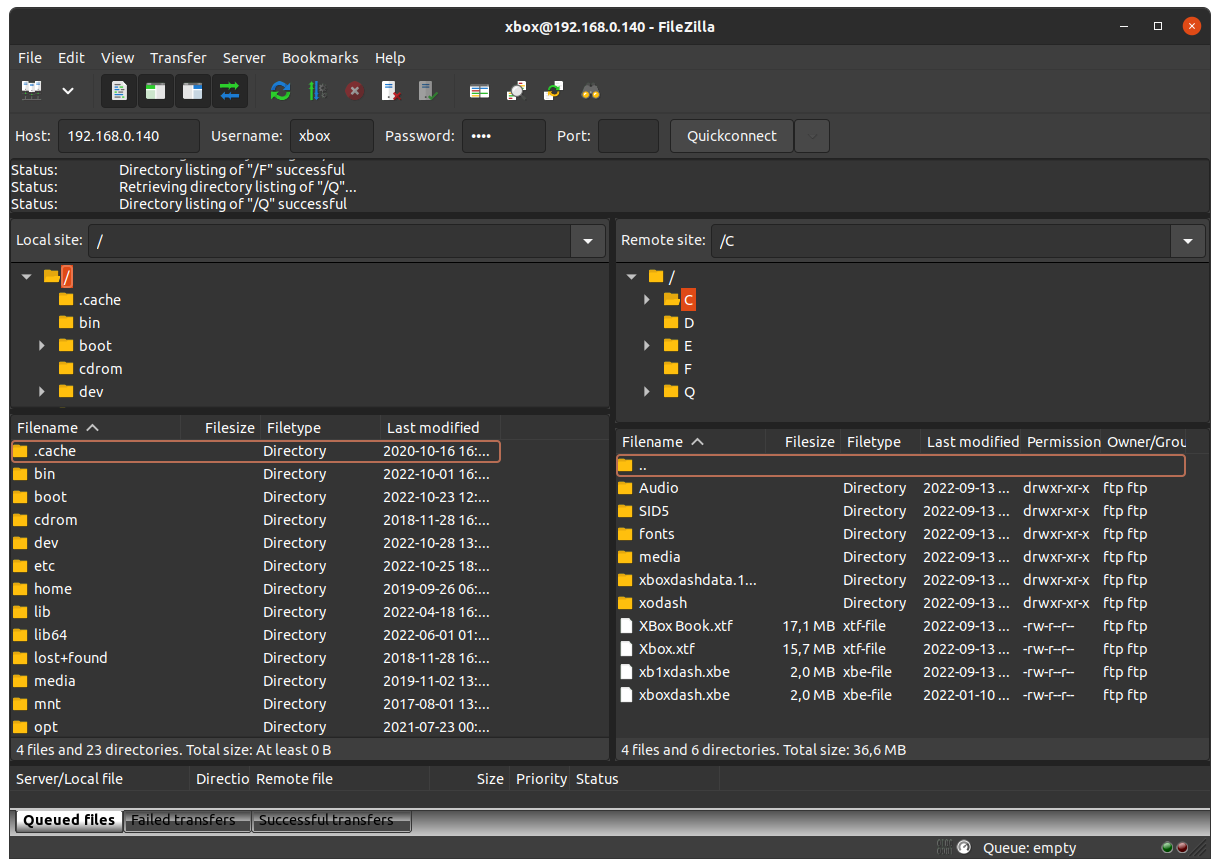Focus the Username input field
This screenshot has height=868, width=1220.
tap(332, 136)
